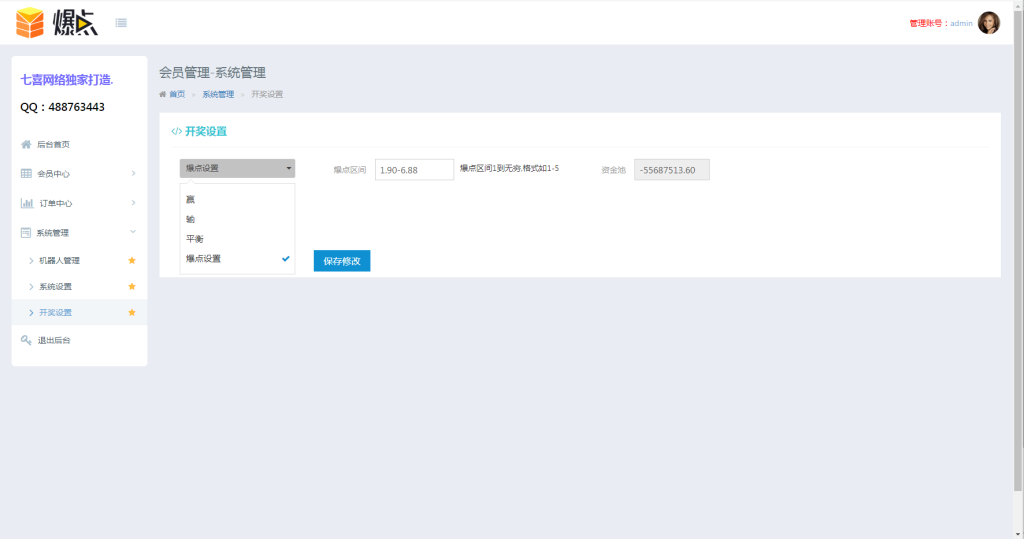Collapse the 系统管理 down chevron

pos(133,232)
